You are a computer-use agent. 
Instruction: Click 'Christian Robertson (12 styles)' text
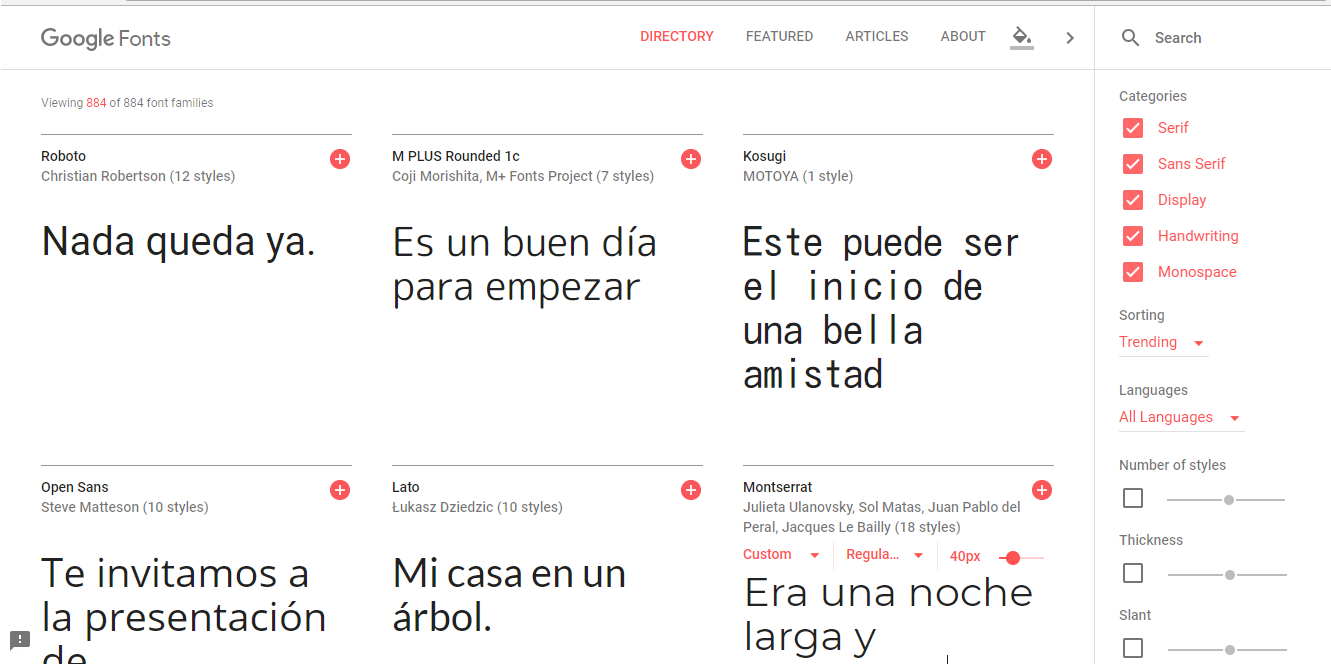(138, 176)
